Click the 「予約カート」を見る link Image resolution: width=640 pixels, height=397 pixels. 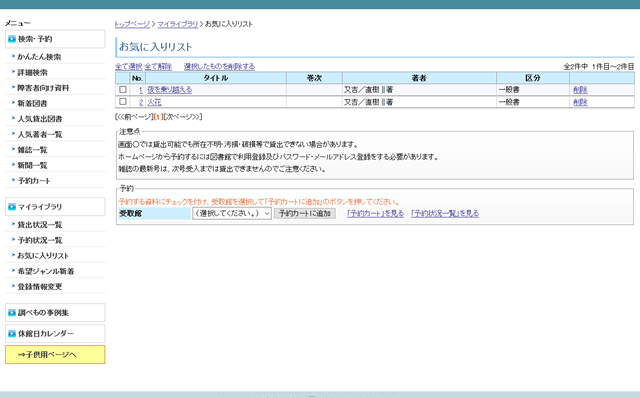pyautogui.click(x=375, y=213)
